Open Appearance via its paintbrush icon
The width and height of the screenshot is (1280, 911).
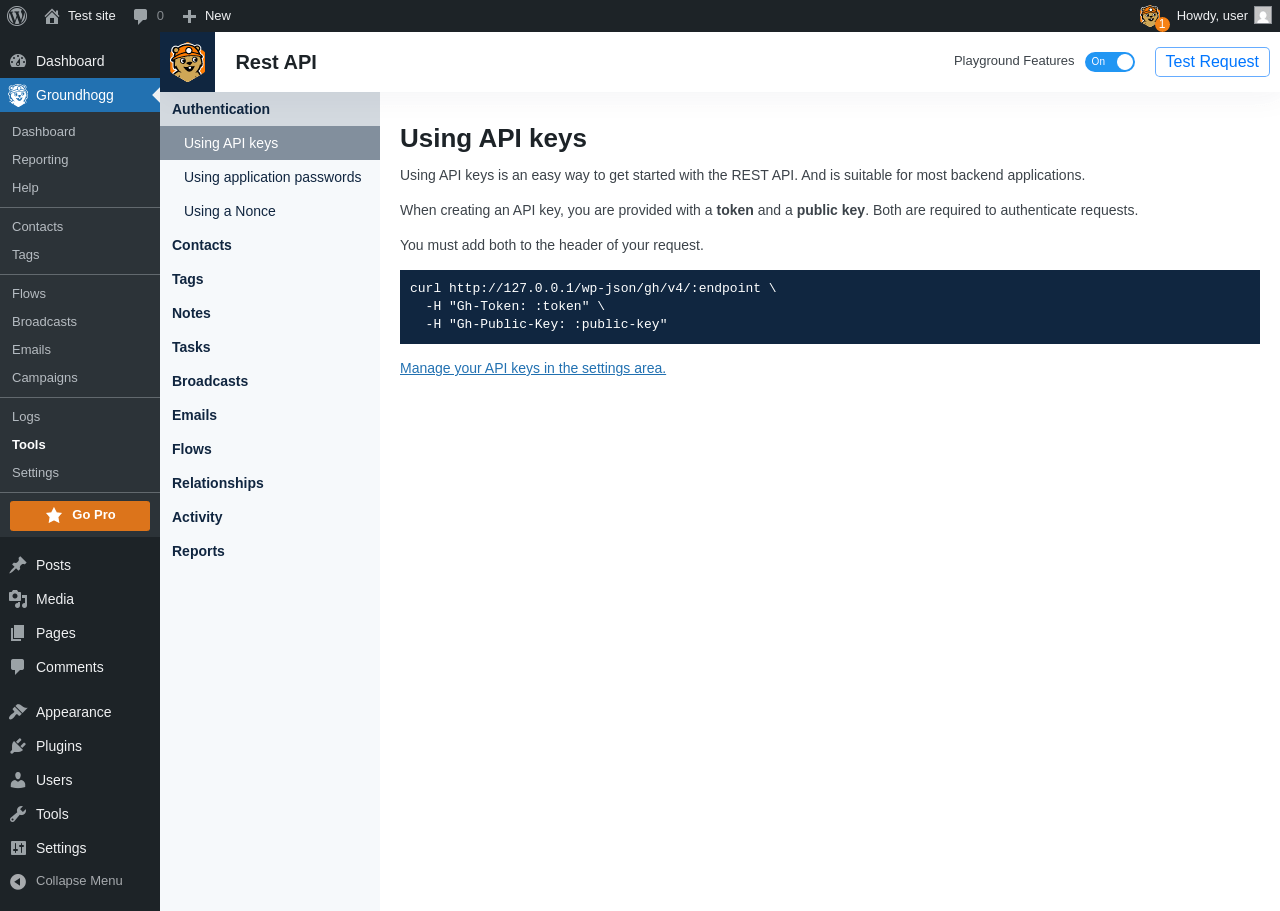(18, 712)
